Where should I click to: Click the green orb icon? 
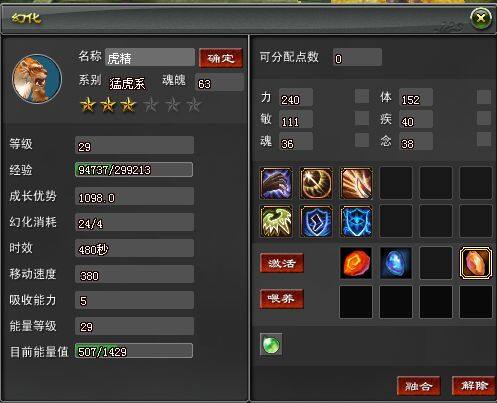pyautogui.click(x=271, y=344)
